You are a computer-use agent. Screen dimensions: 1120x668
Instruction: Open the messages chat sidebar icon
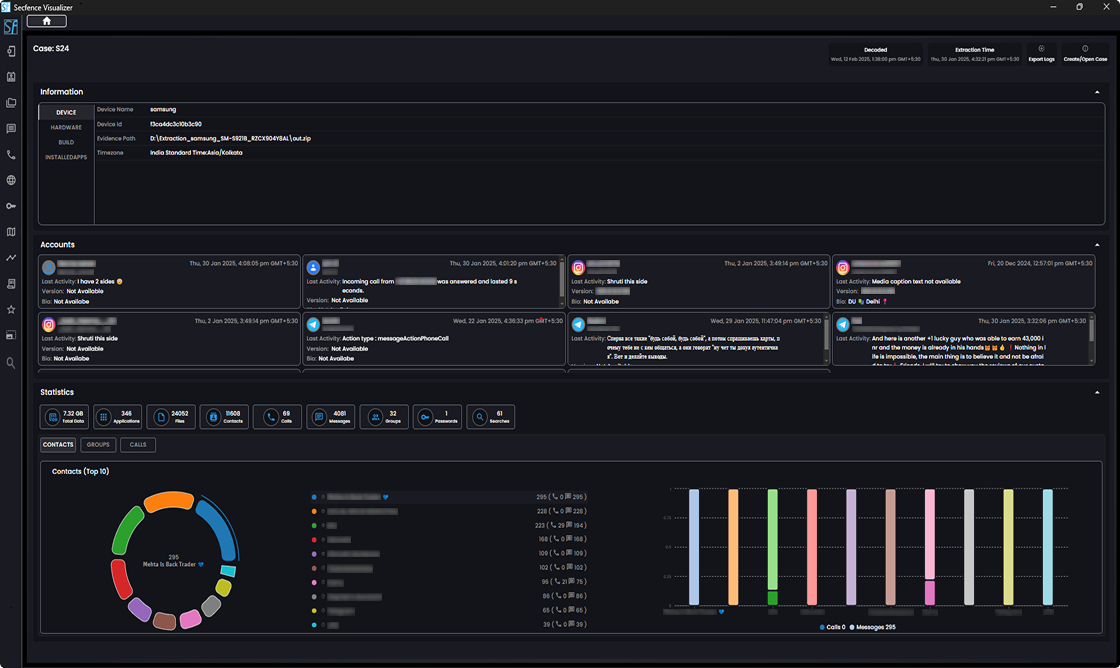tap(11, 129)
